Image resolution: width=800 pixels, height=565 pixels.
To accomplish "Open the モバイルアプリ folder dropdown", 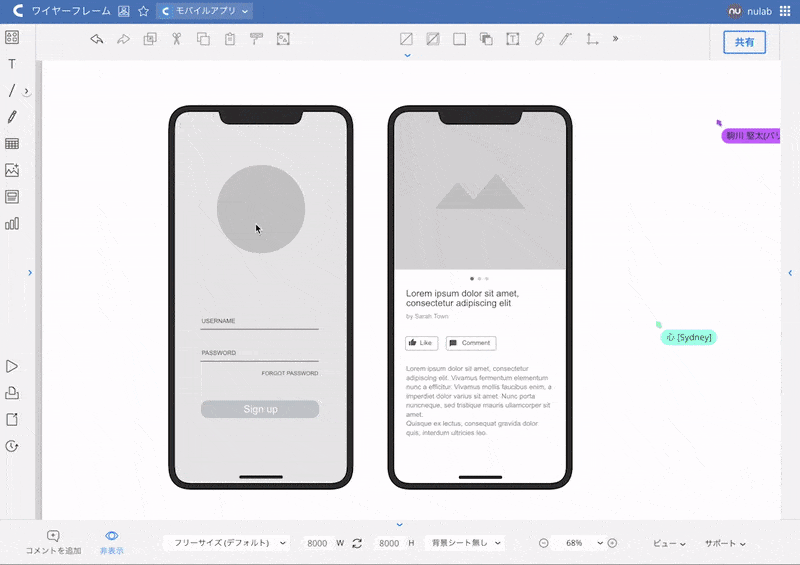I will coord(205,11).
